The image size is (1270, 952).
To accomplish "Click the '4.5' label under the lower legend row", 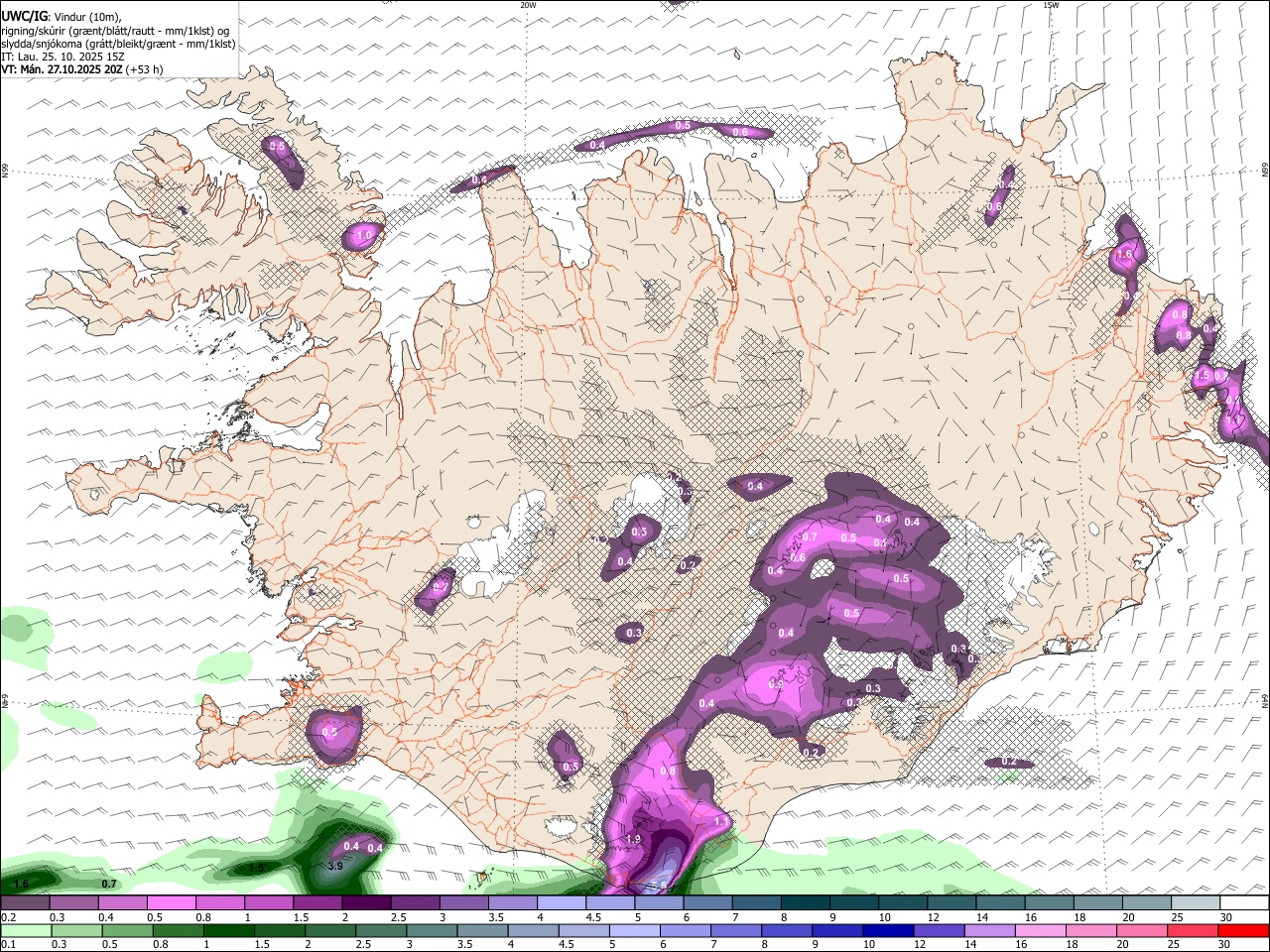I will (x=567, y=944).
